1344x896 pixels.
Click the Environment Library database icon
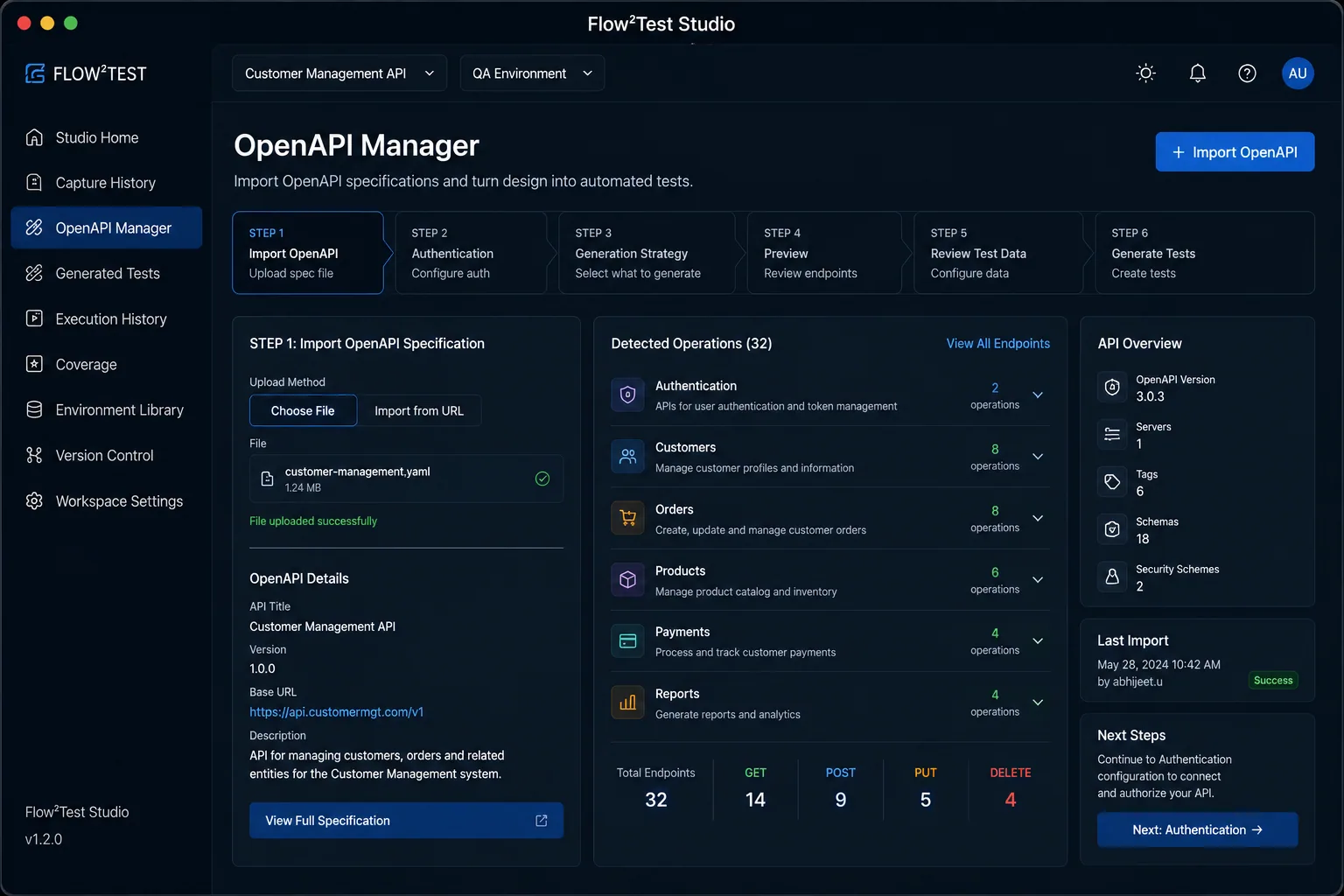click(34, 409)
